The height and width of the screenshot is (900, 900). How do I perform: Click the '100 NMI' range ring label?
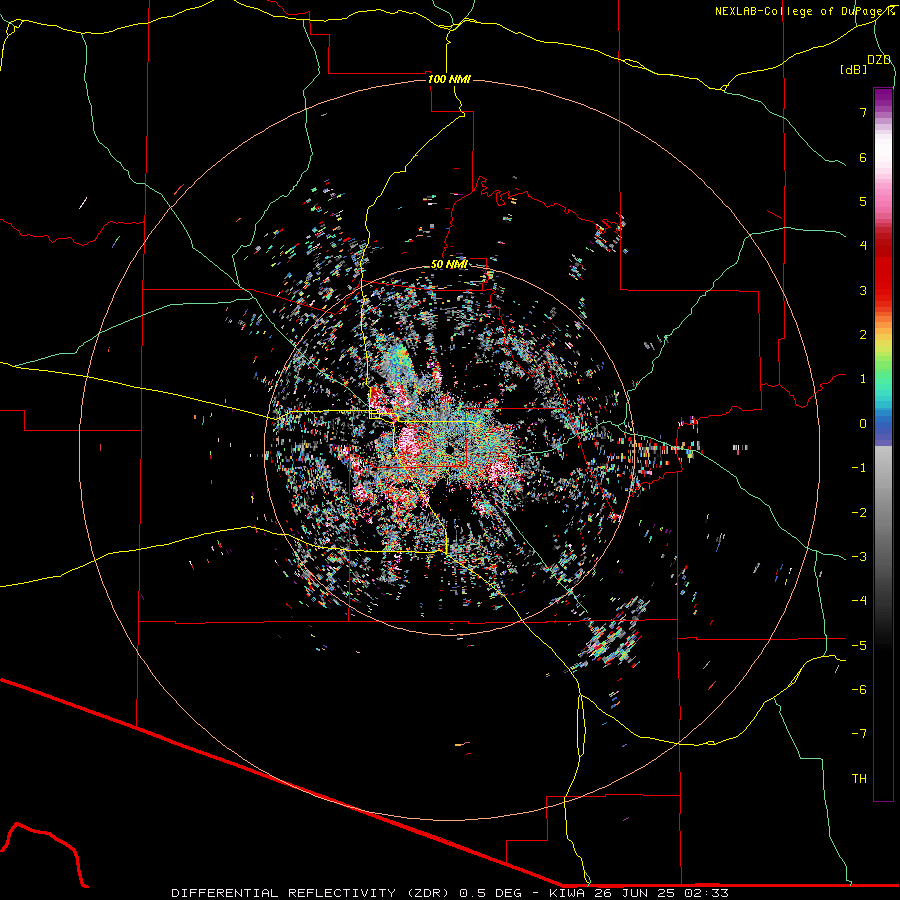pyautogui.click(x=449, y=79)
